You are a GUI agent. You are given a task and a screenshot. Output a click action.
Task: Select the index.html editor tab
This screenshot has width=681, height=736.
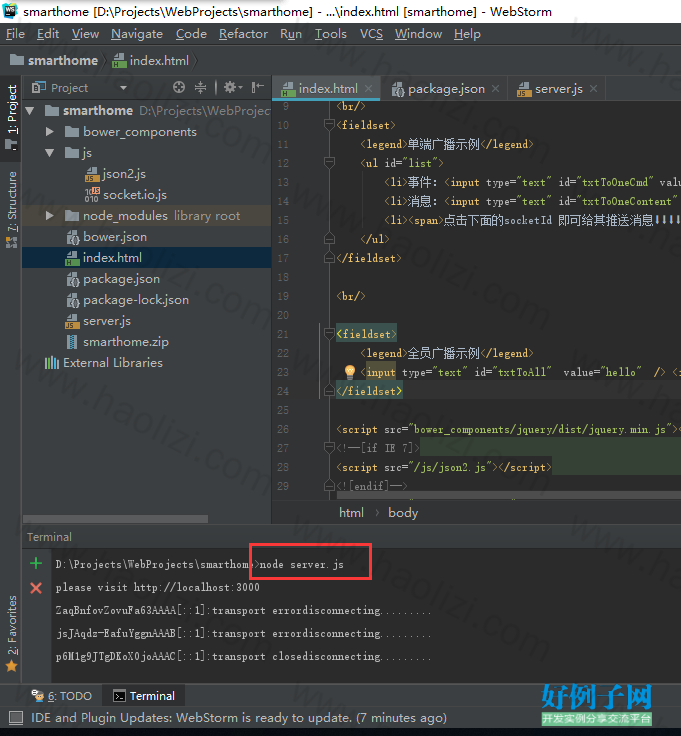(x=328, y=89)
